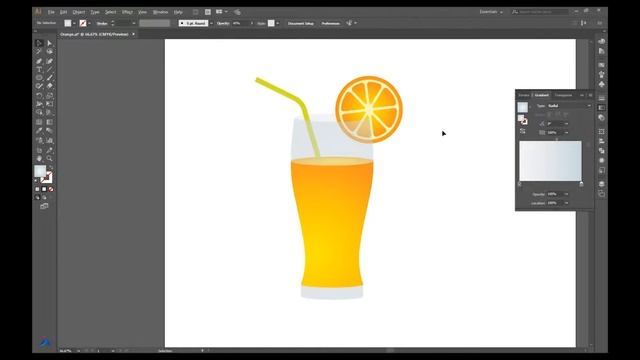Select the Magic Wand tool
Image resolution: width=640 pixels, height=360 pixels.
39,52
